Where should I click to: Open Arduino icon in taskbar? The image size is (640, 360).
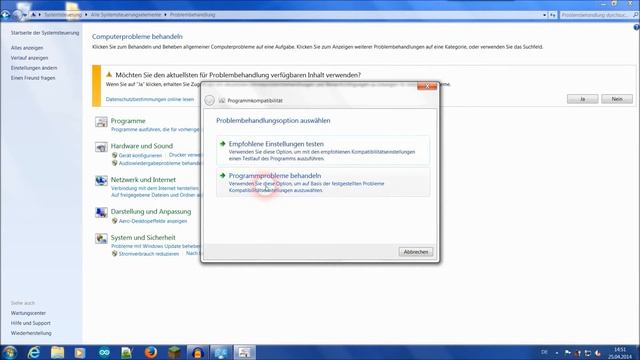tap(104, 353)
